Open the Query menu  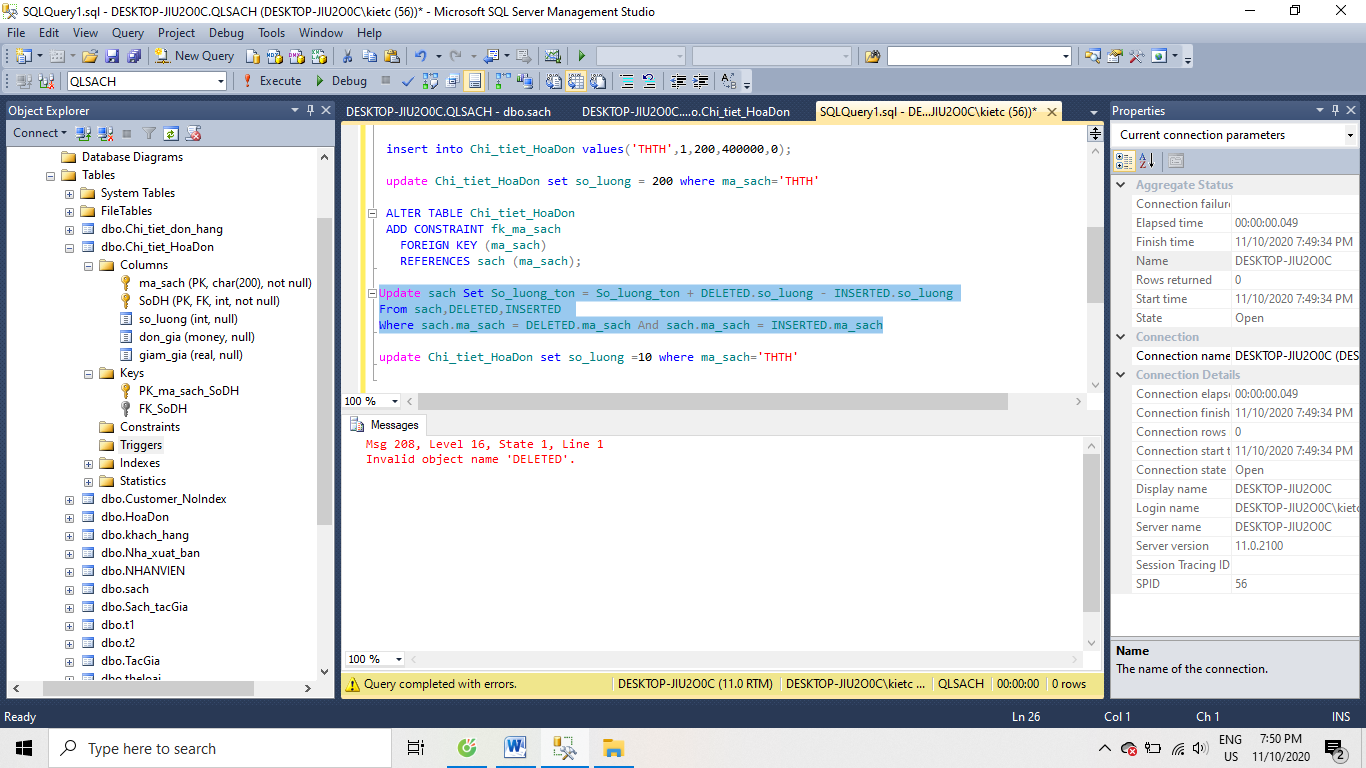coord(128,33)
